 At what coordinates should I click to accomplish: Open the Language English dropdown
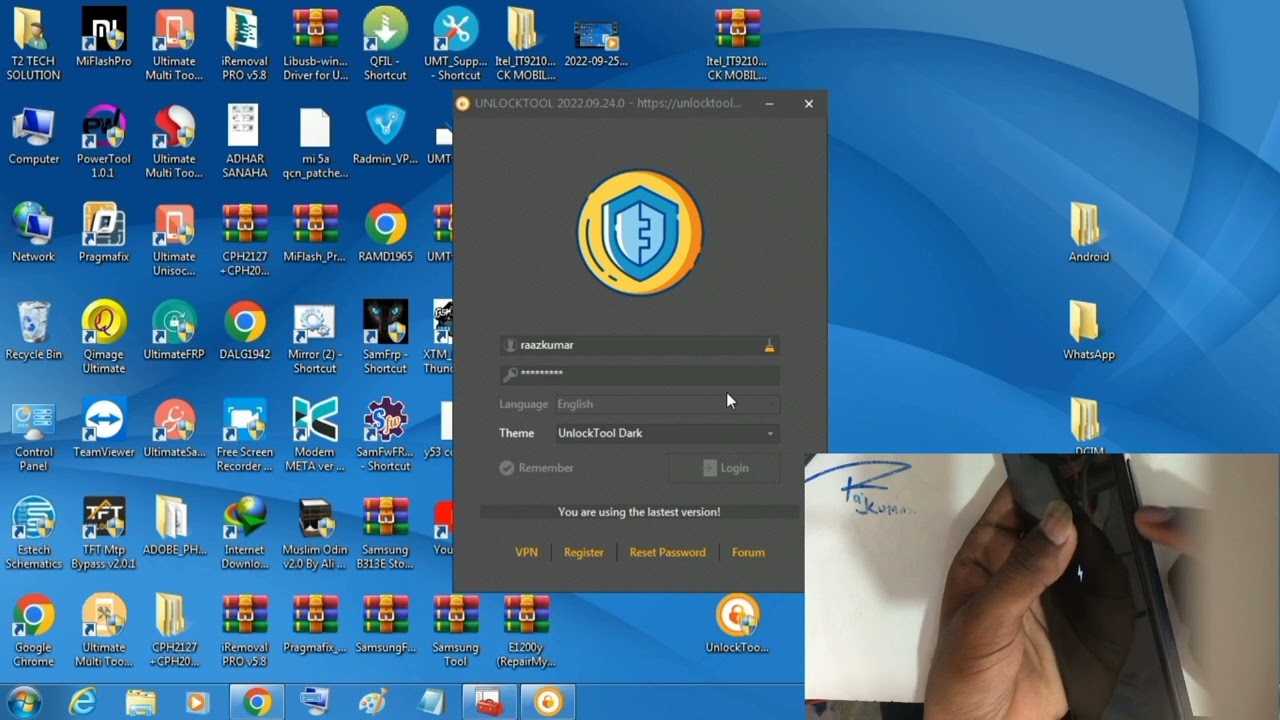tap(666, 404)
